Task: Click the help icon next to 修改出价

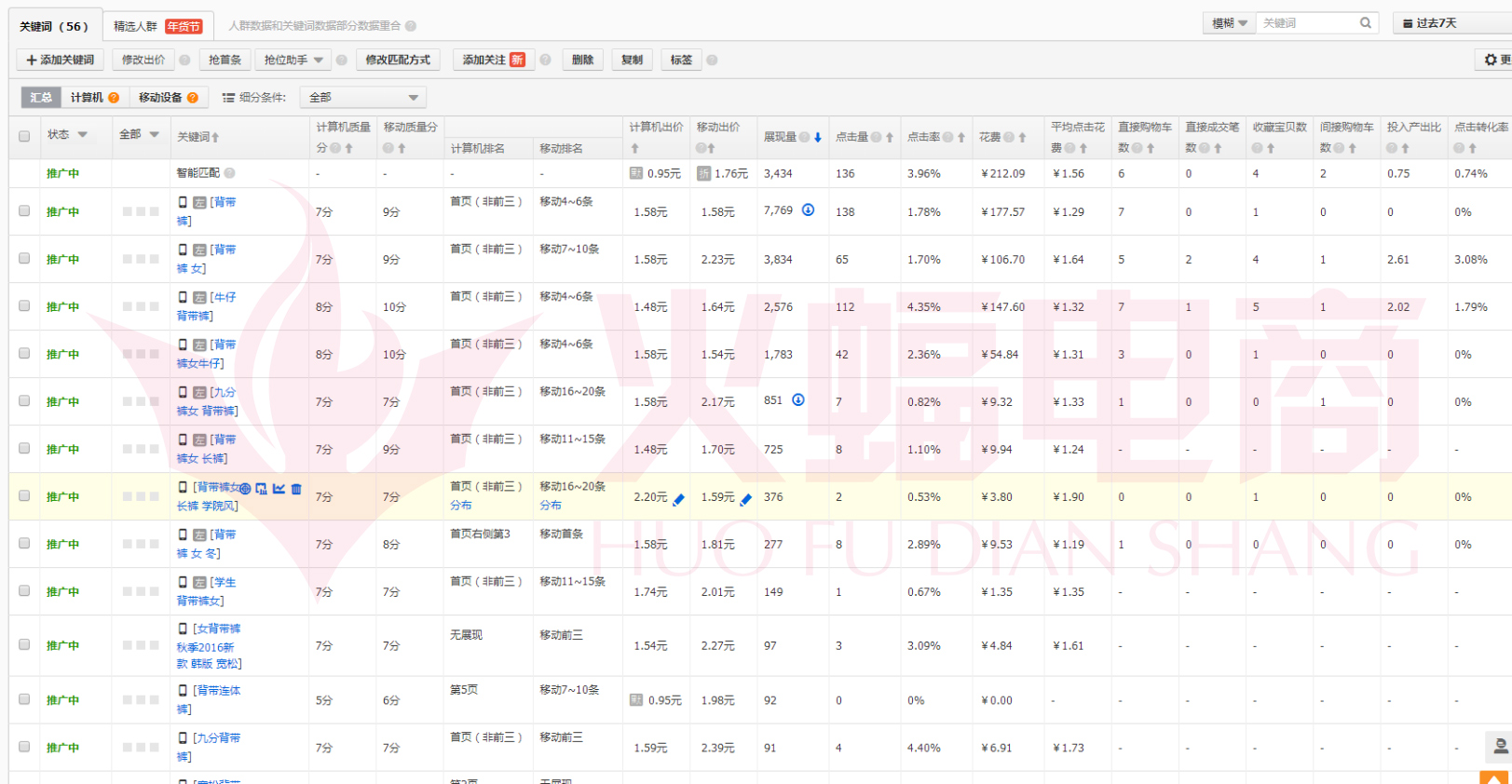Action: point(184,60)
